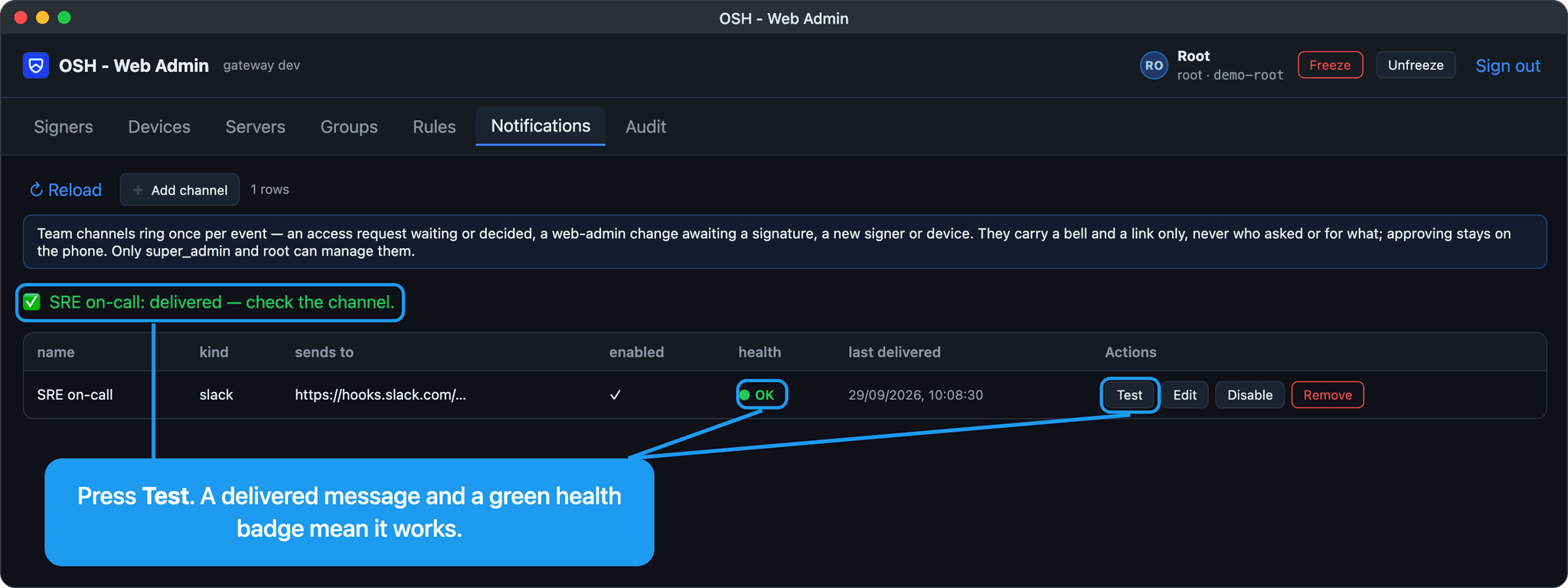Viewport: 1568px width, 588px height.
Task: Click the sends to column header
Action: tap(324, 352)
